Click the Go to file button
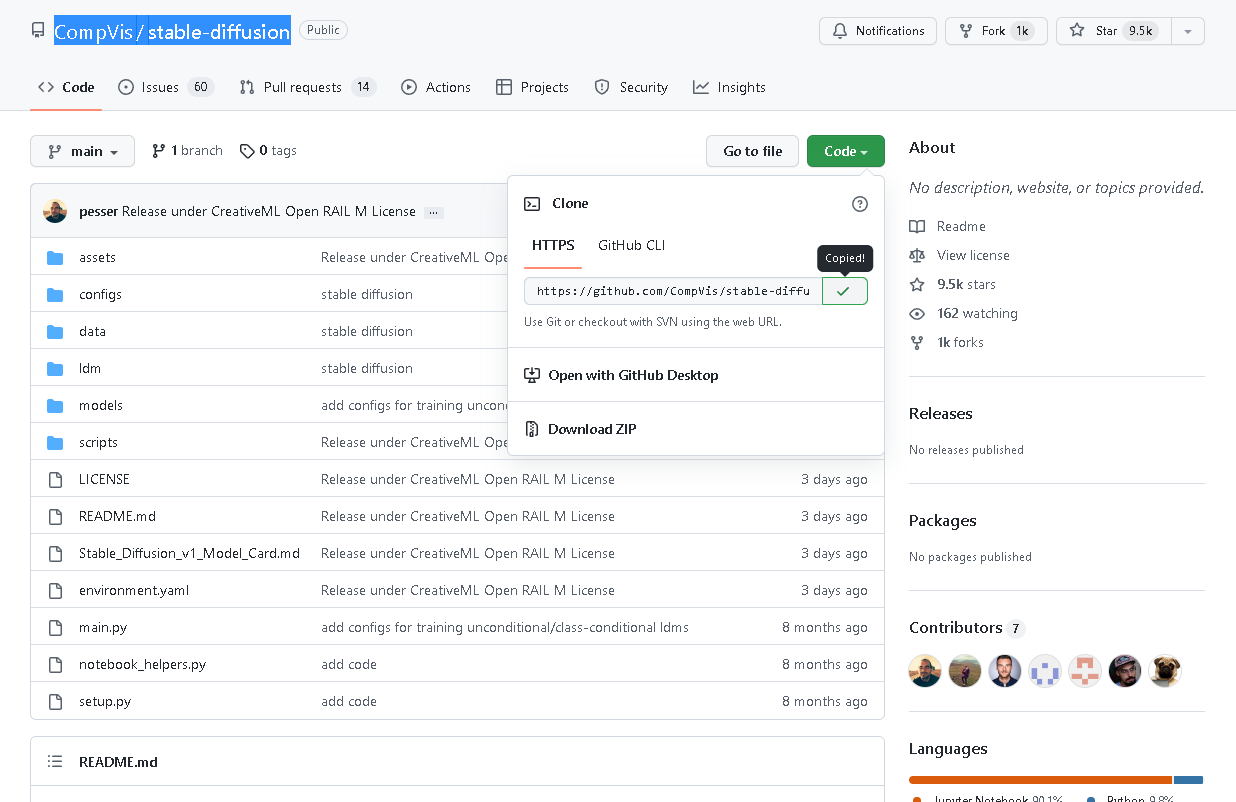 pos(752,150)
